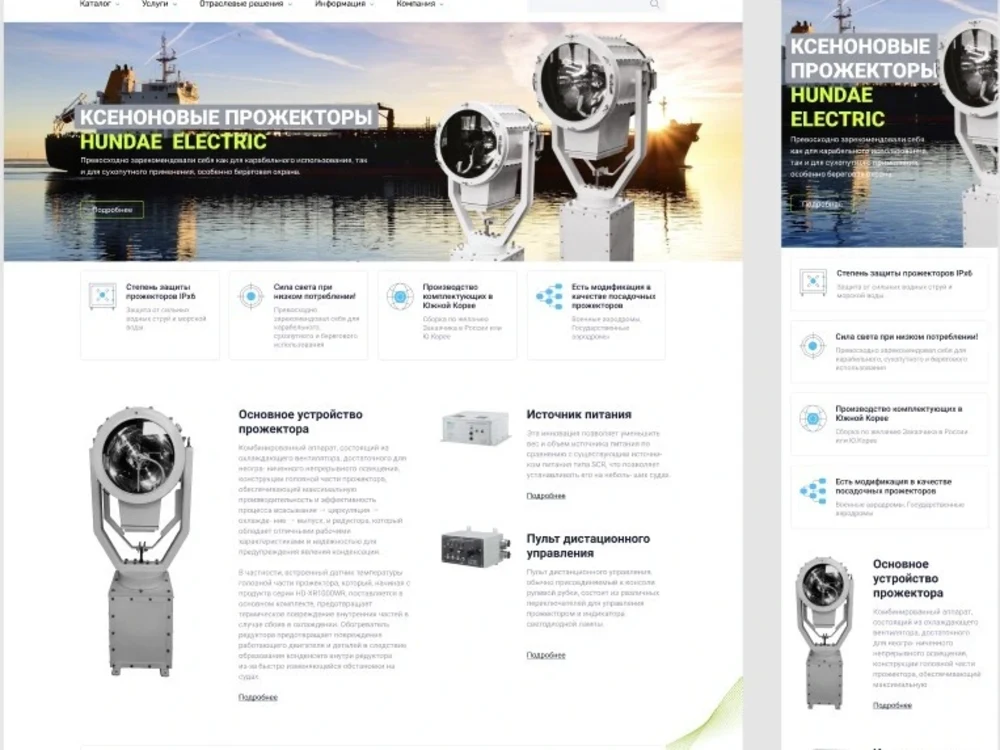Click the remote control panel image
This screenshot has height=750, width=1000.
tap(476, 547)
